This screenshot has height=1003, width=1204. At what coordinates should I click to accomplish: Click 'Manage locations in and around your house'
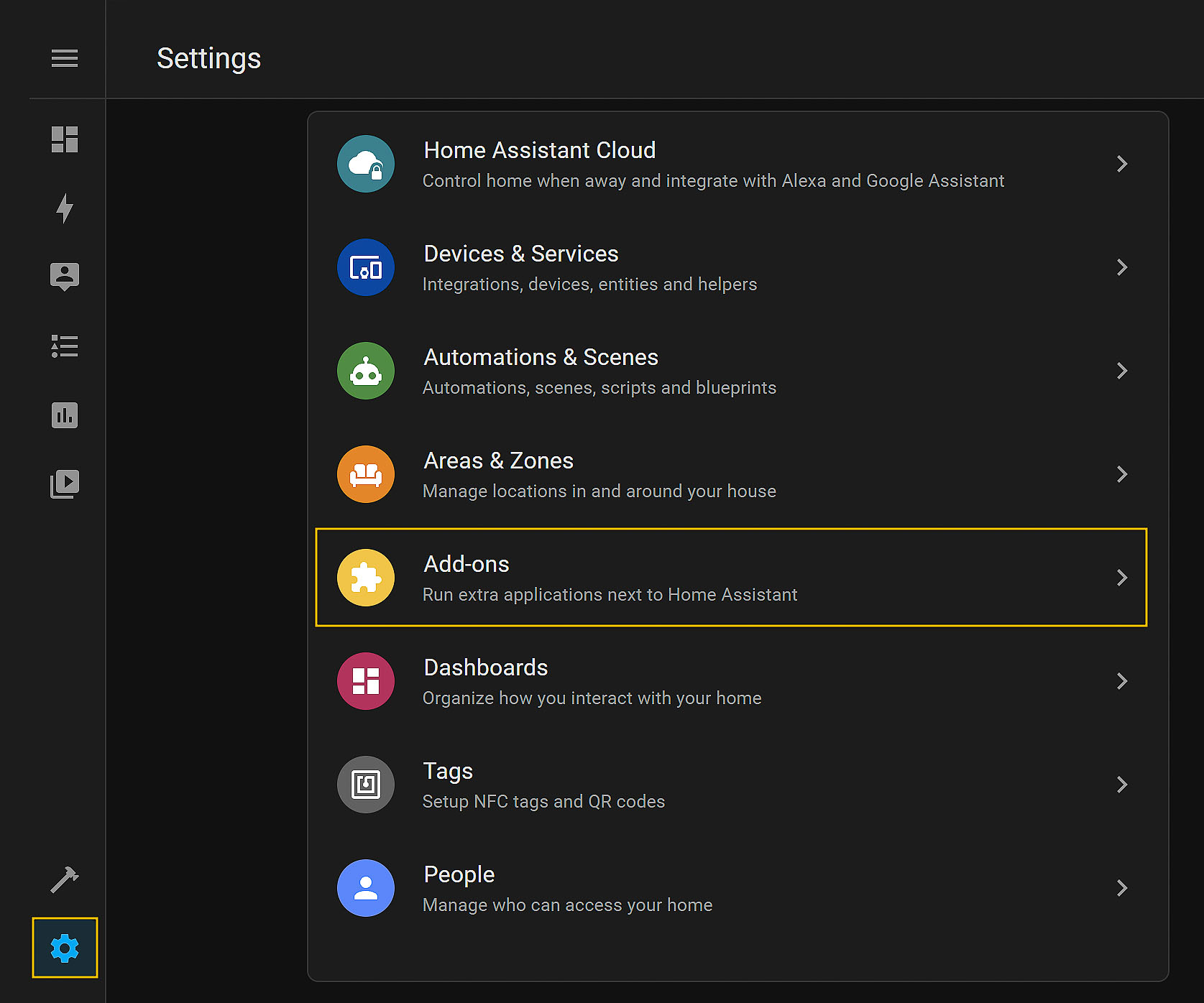[599, 491]
